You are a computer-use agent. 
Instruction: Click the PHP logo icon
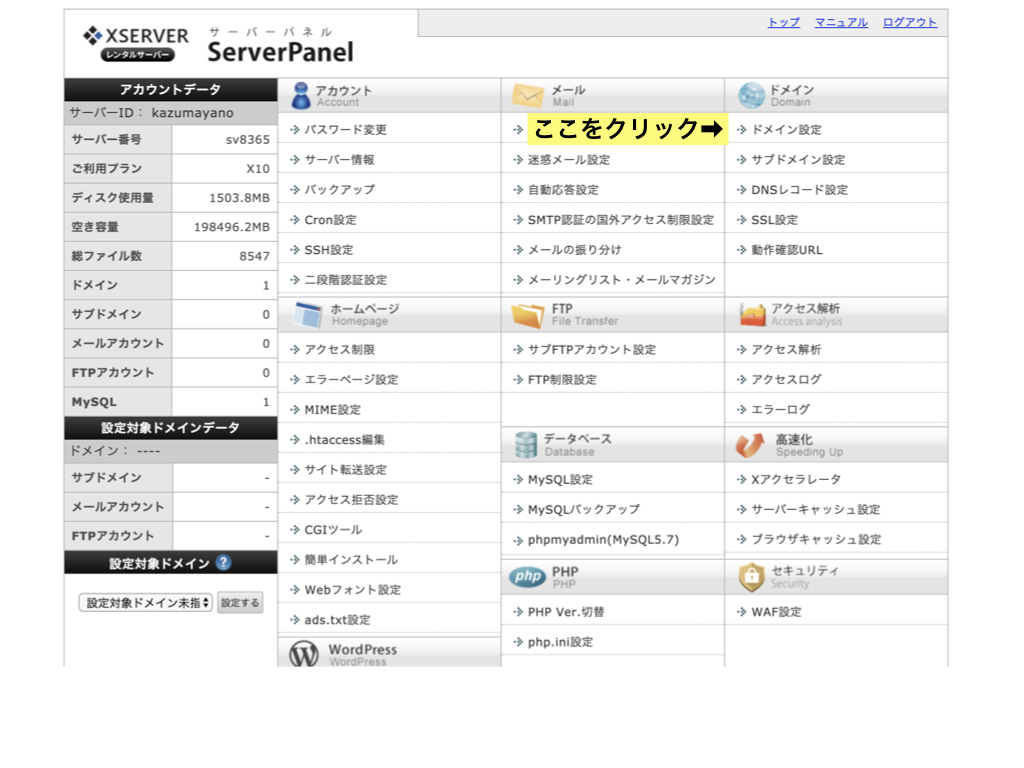pyautogui.click(x=528, y=576)
